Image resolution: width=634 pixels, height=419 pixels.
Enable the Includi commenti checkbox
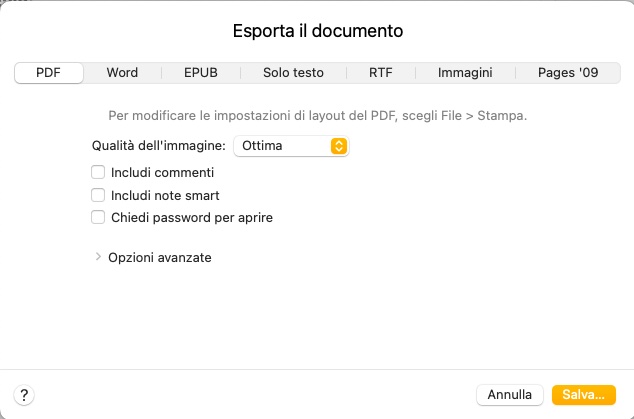(98, 172)
